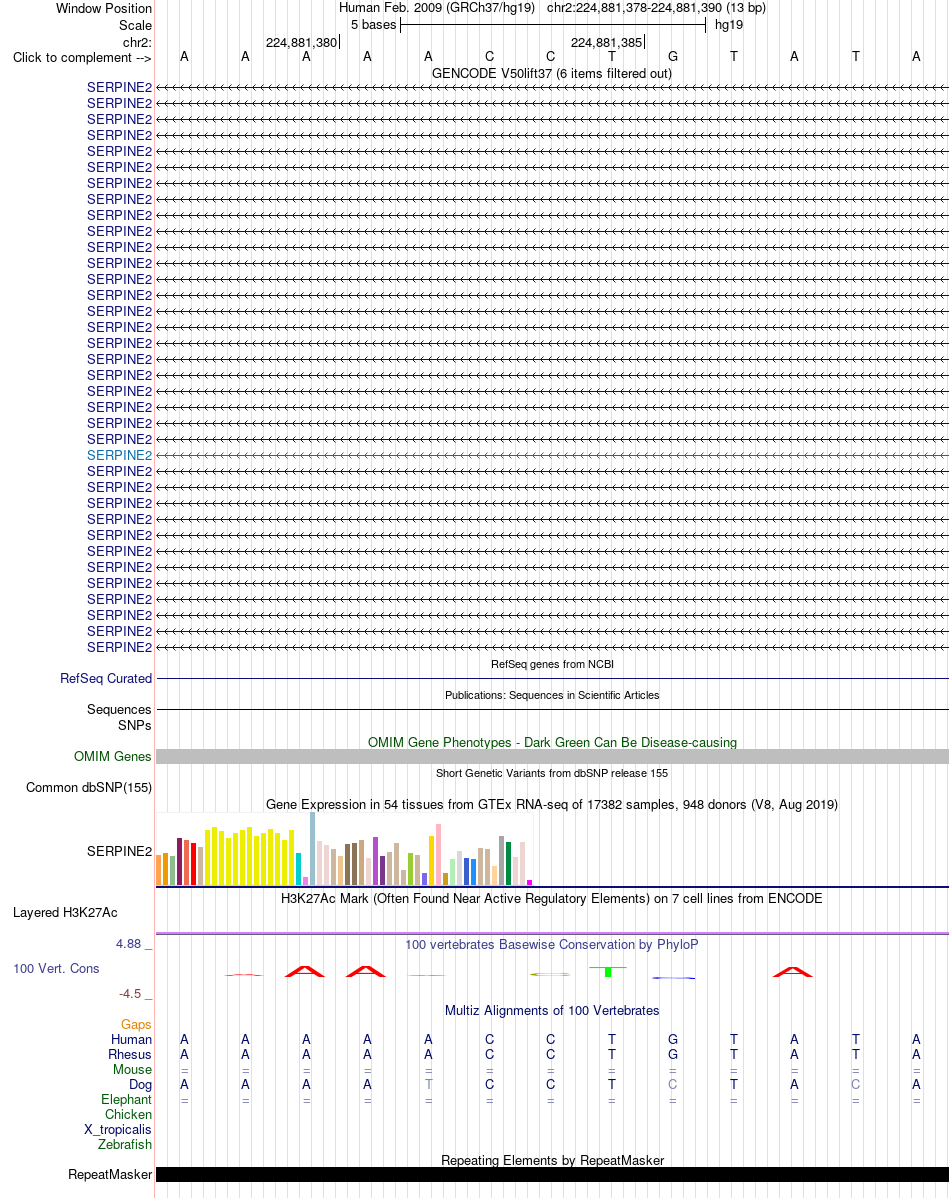Click the RepeatMasker track label
The width and height of the screenshot is (950, 1198).
coord(110,1174)
